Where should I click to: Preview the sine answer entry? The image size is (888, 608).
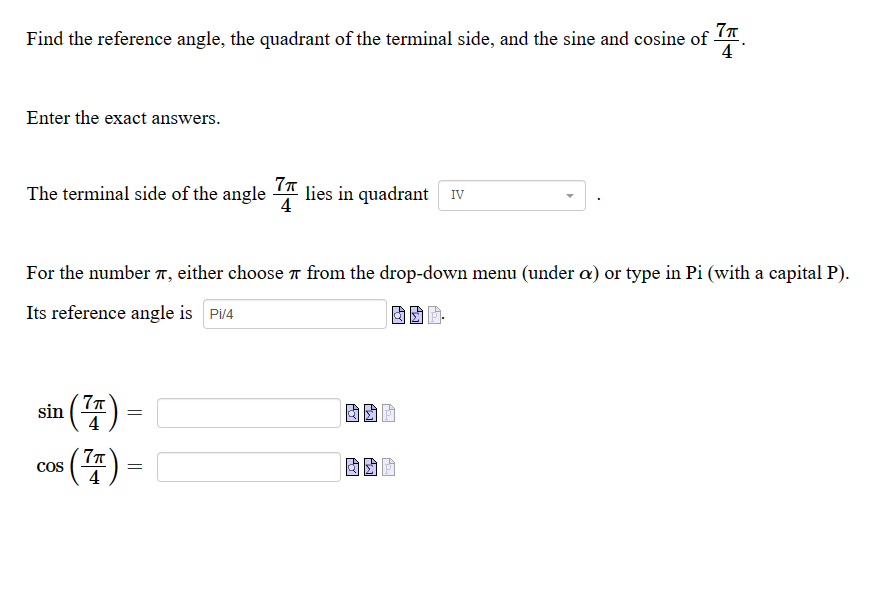tap(353, 412)
